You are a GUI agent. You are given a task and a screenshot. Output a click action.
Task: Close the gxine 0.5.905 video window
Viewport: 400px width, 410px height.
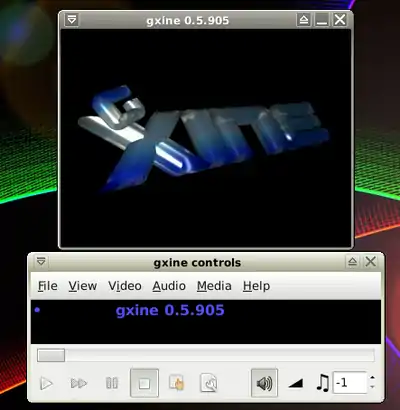tap(340, 20)
